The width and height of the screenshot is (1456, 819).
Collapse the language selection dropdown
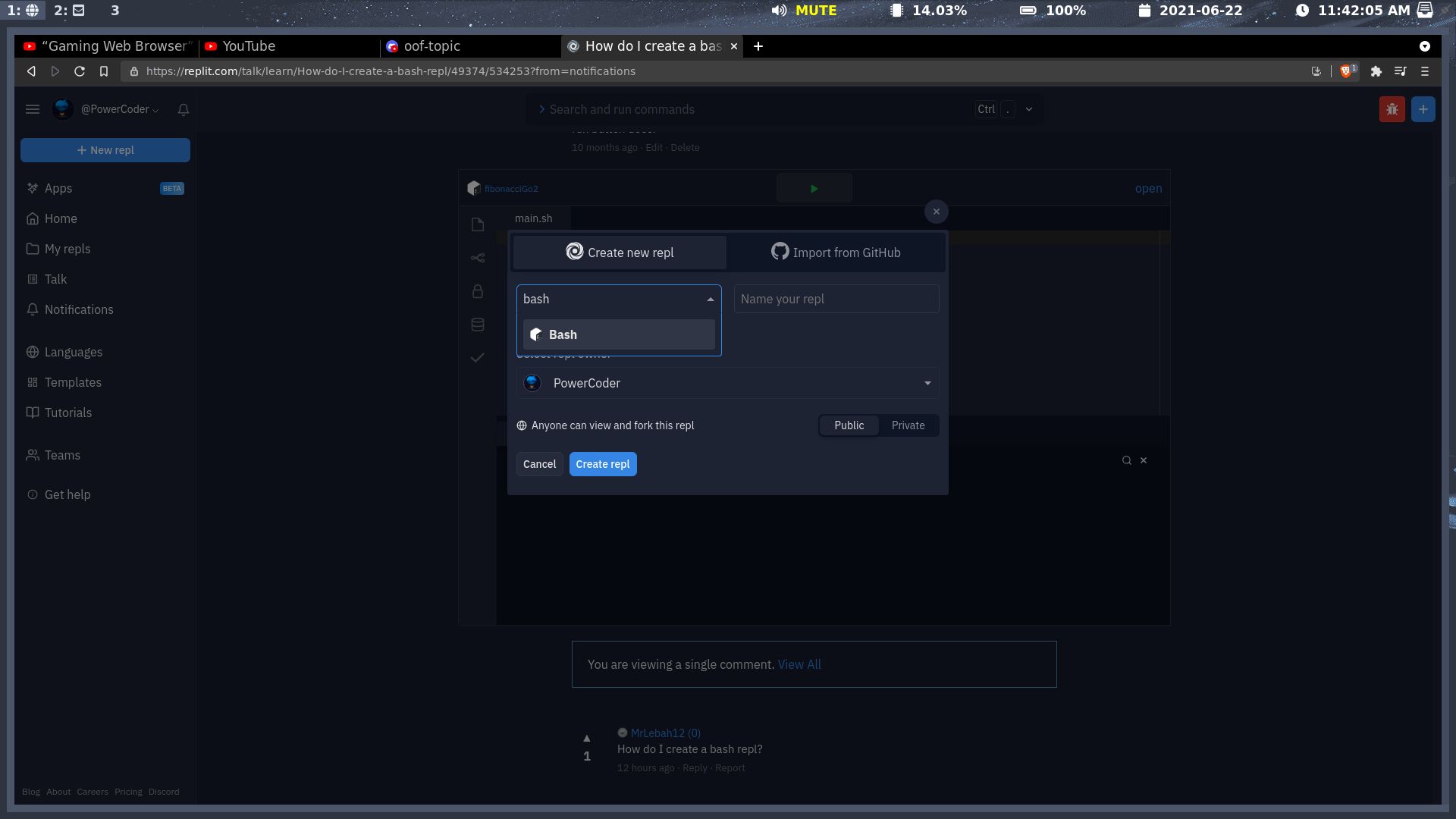[x=710, y=300]
